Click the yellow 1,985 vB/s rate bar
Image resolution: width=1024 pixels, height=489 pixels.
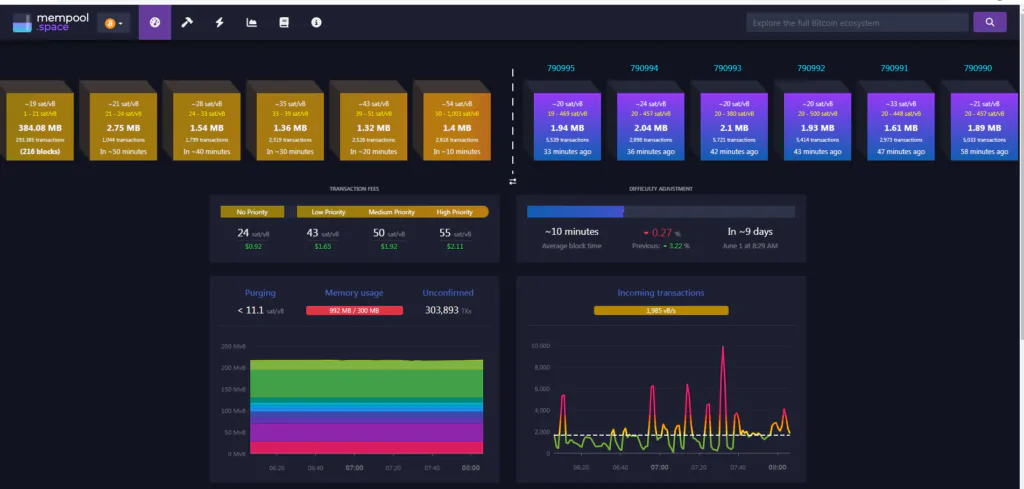[x=661, y=311]
